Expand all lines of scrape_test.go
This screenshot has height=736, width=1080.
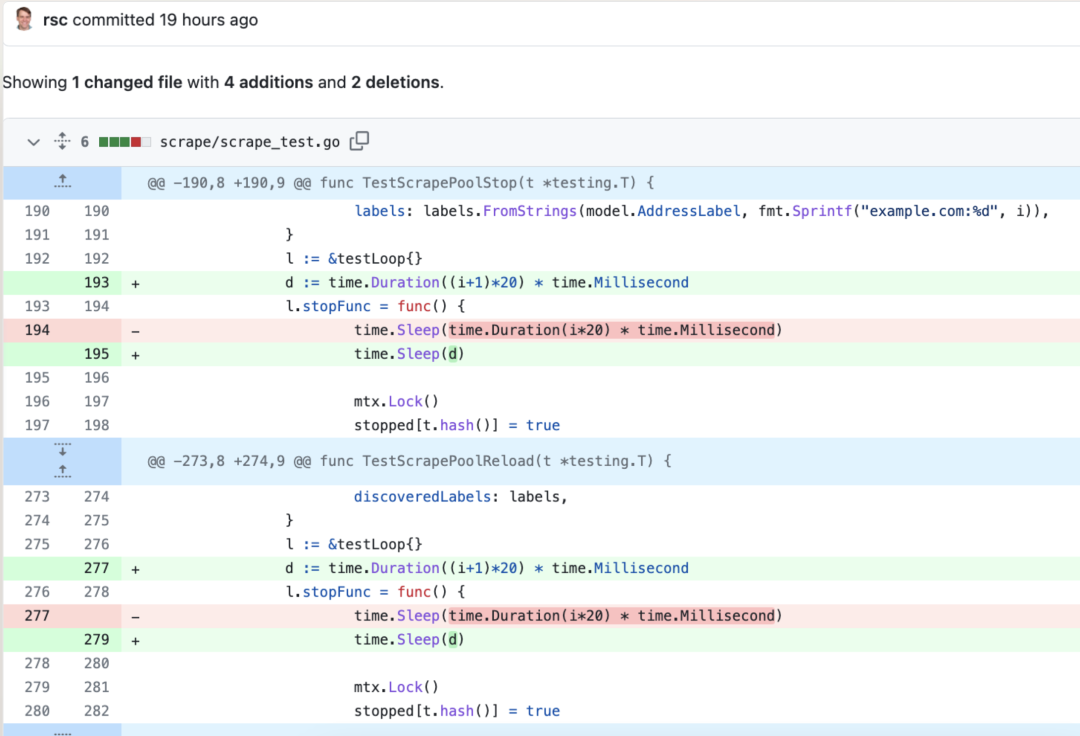click(62, 142)
